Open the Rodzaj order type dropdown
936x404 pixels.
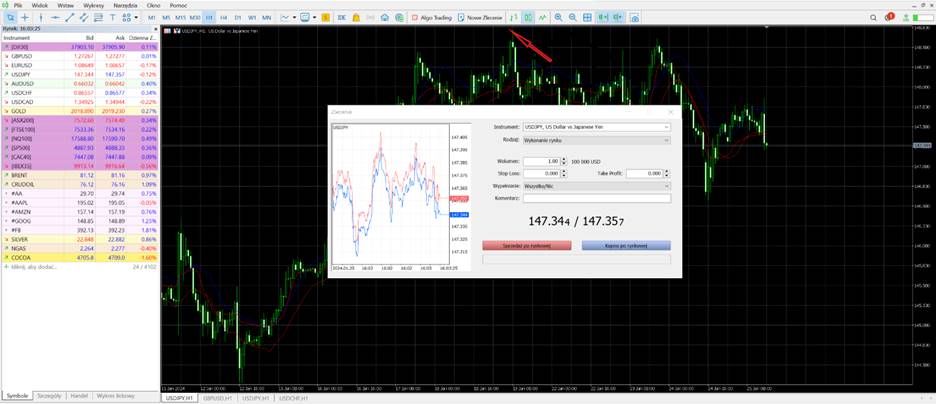click(596, 140)
